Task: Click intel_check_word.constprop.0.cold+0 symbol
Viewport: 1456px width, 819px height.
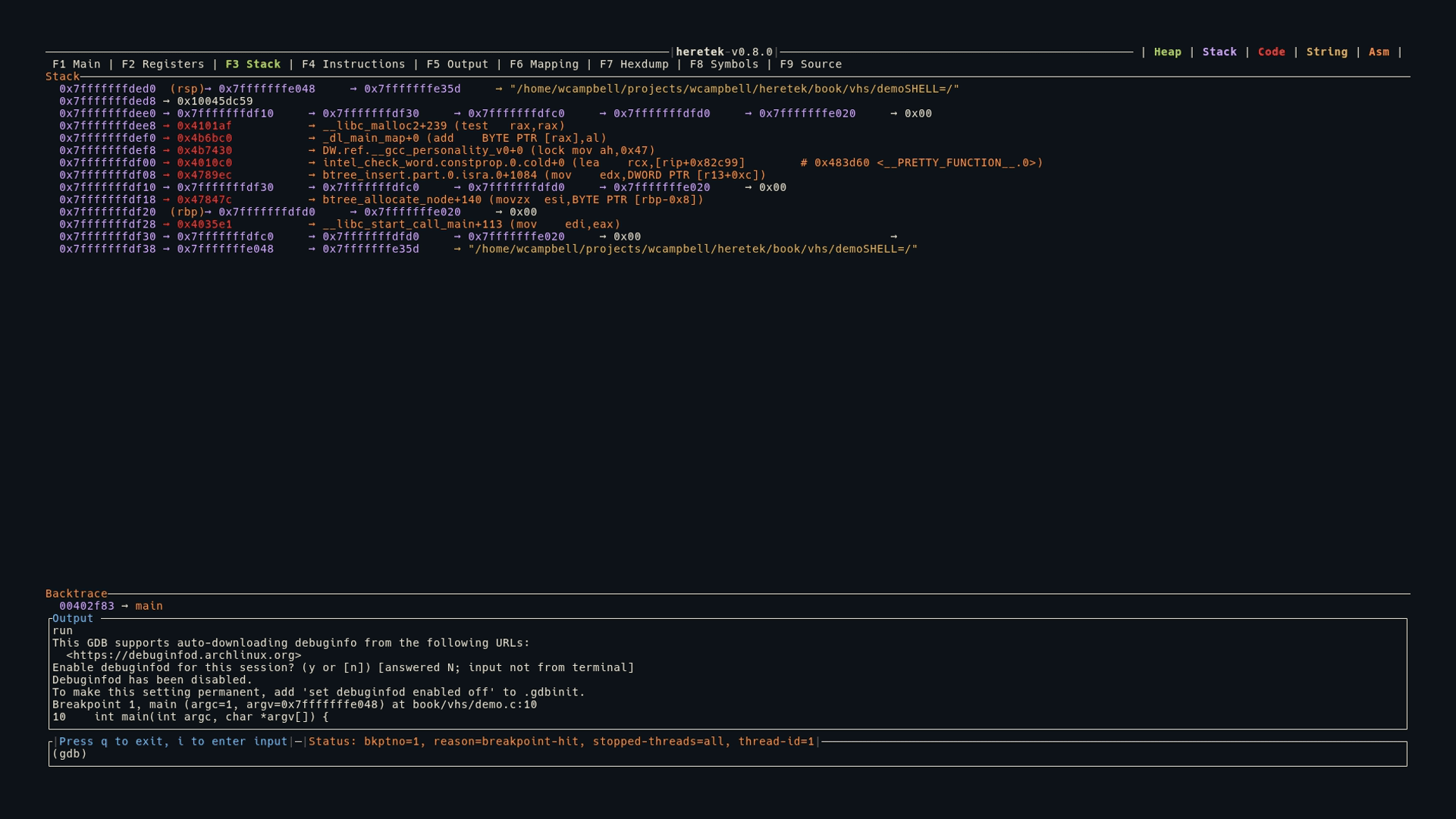Action: [x=444, y=163]
